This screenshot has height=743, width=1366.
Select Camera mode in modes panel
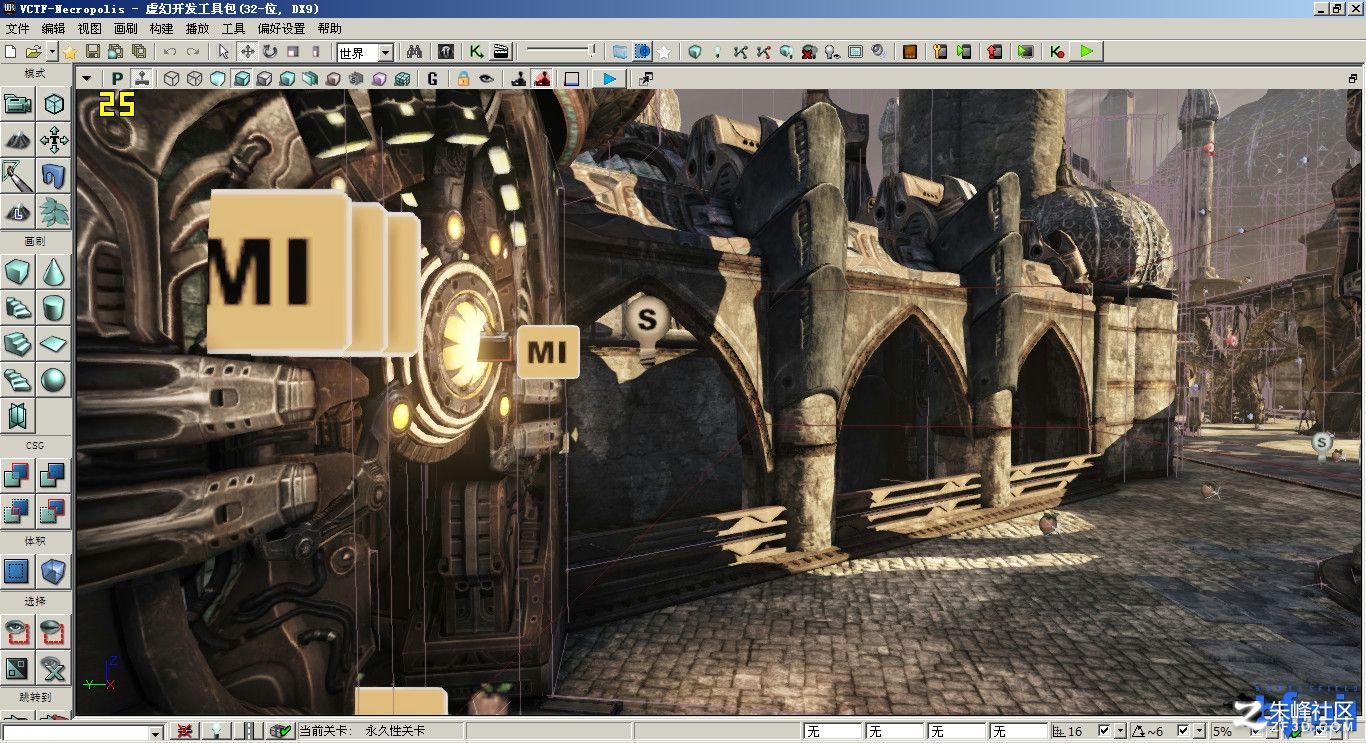pyautogui.click(x=17, y=103)
